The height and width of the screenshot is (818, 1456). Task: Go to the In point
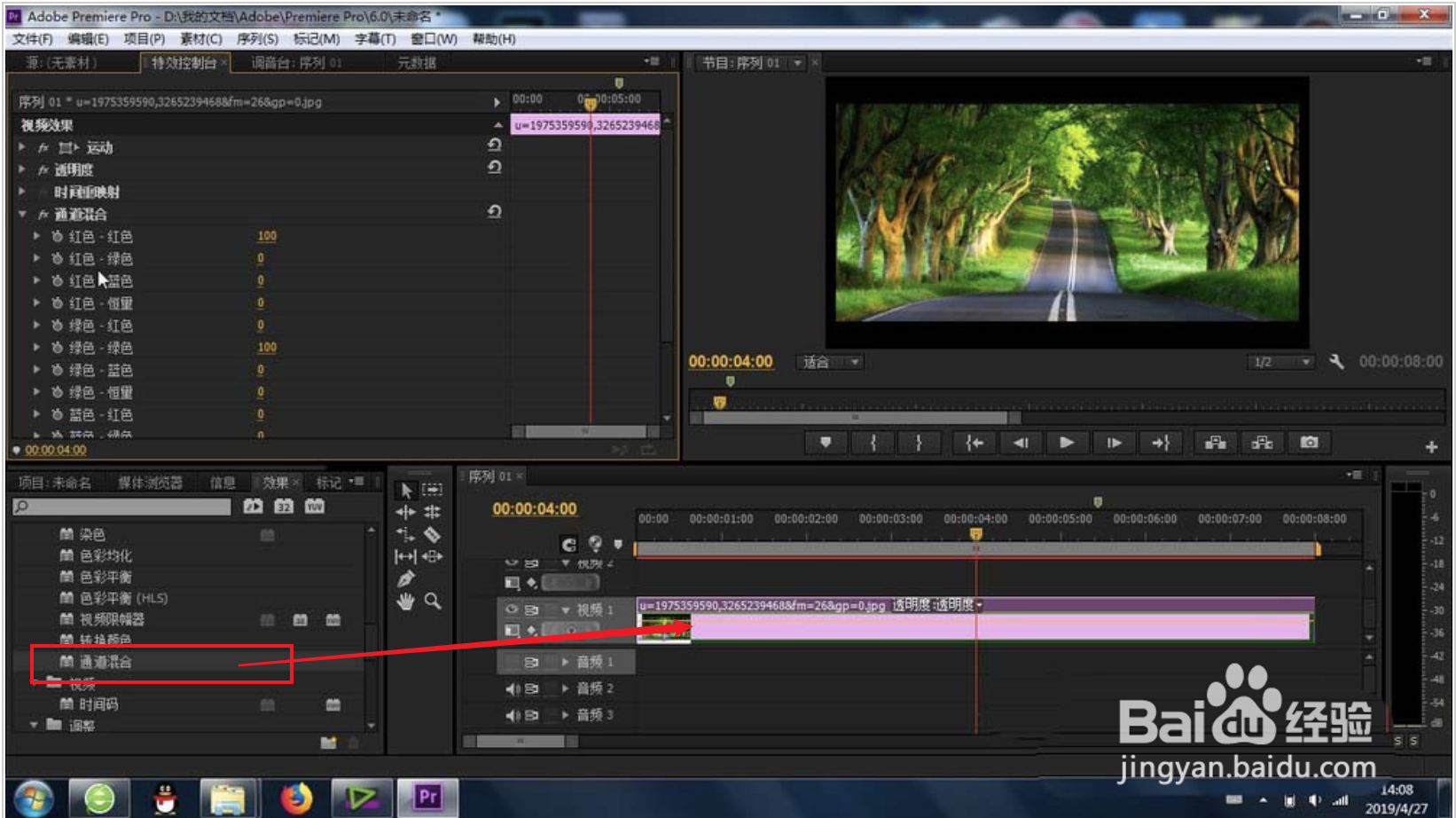coord(975,442)
